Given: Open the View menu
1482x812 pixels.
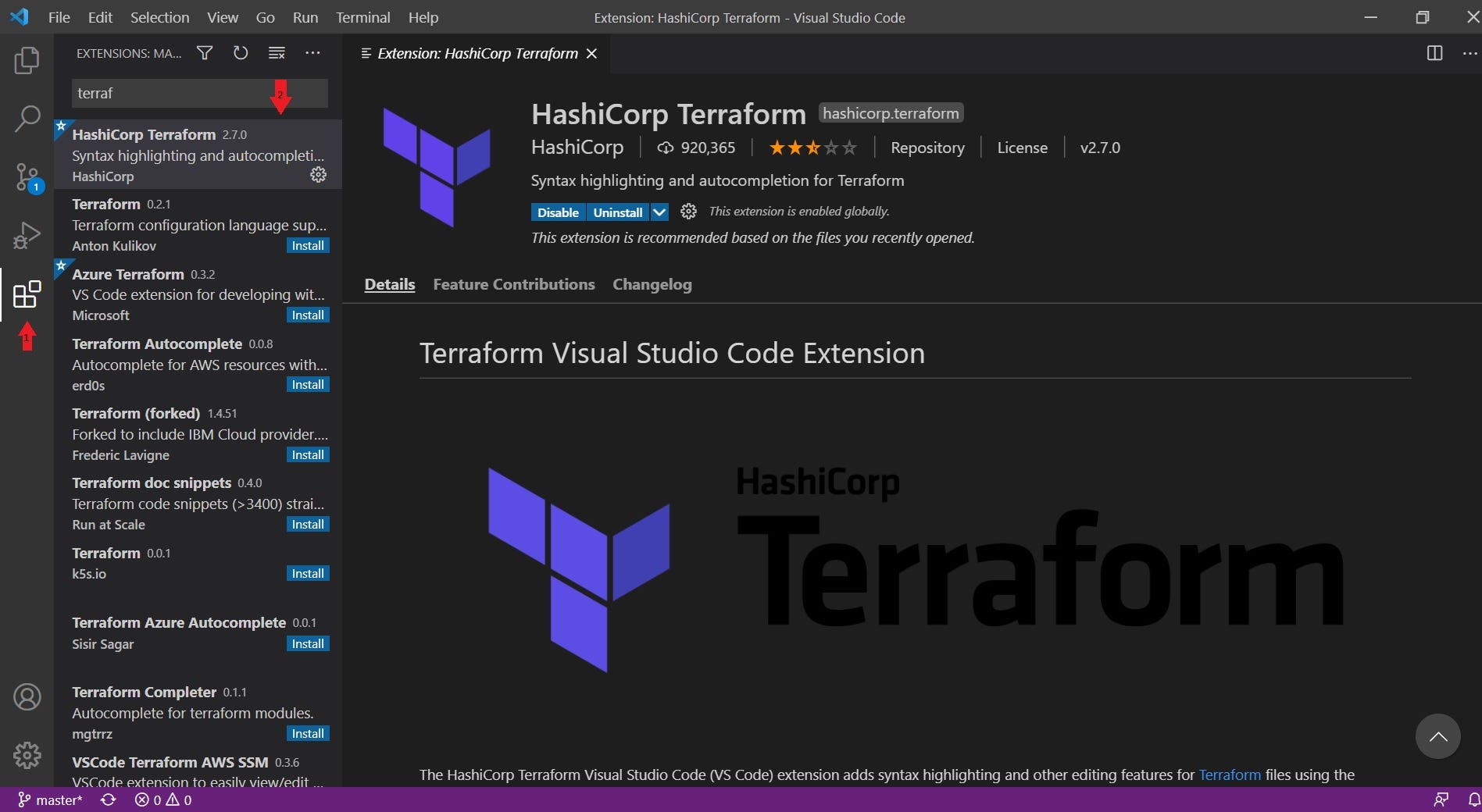Looking at the screenshot, I should pyautogui.click(x=223, y=17).
